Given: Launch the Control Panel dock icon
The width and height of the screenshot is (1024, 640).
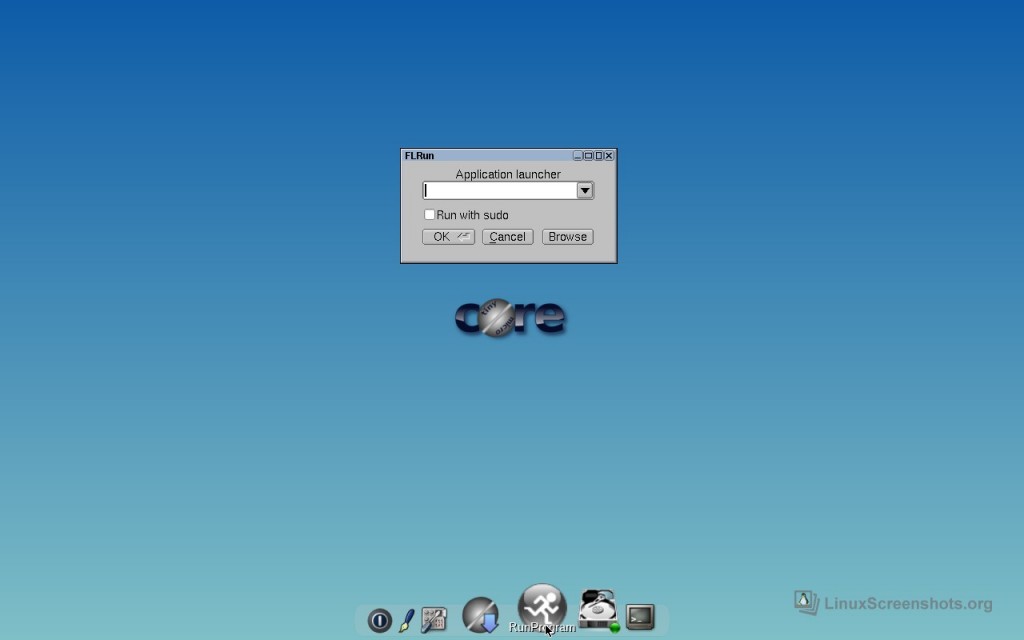Looking at the screenshot, I should click(433, 617).
